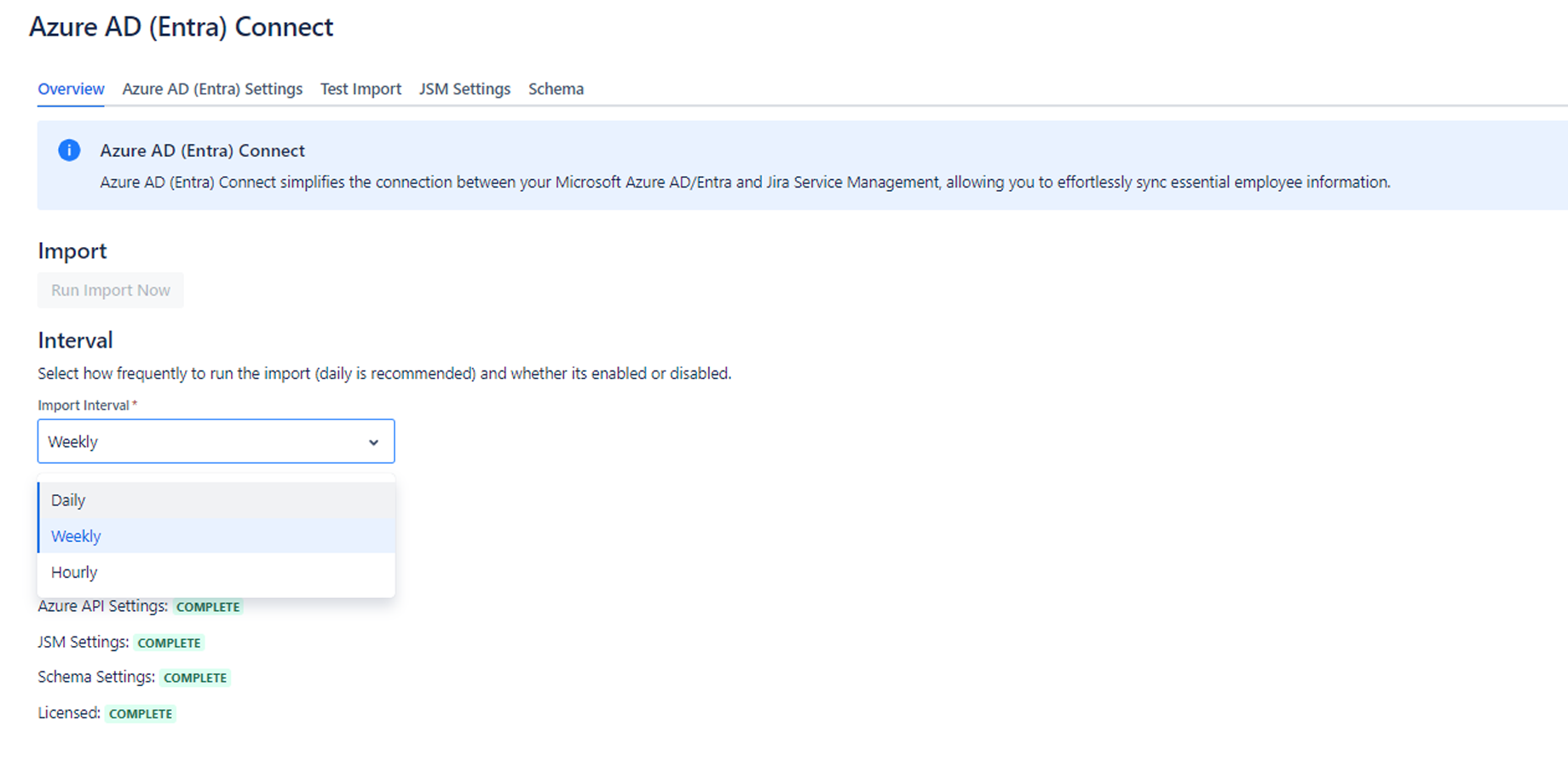
Task: Select the Schema tab
Action: click(556, 89)
